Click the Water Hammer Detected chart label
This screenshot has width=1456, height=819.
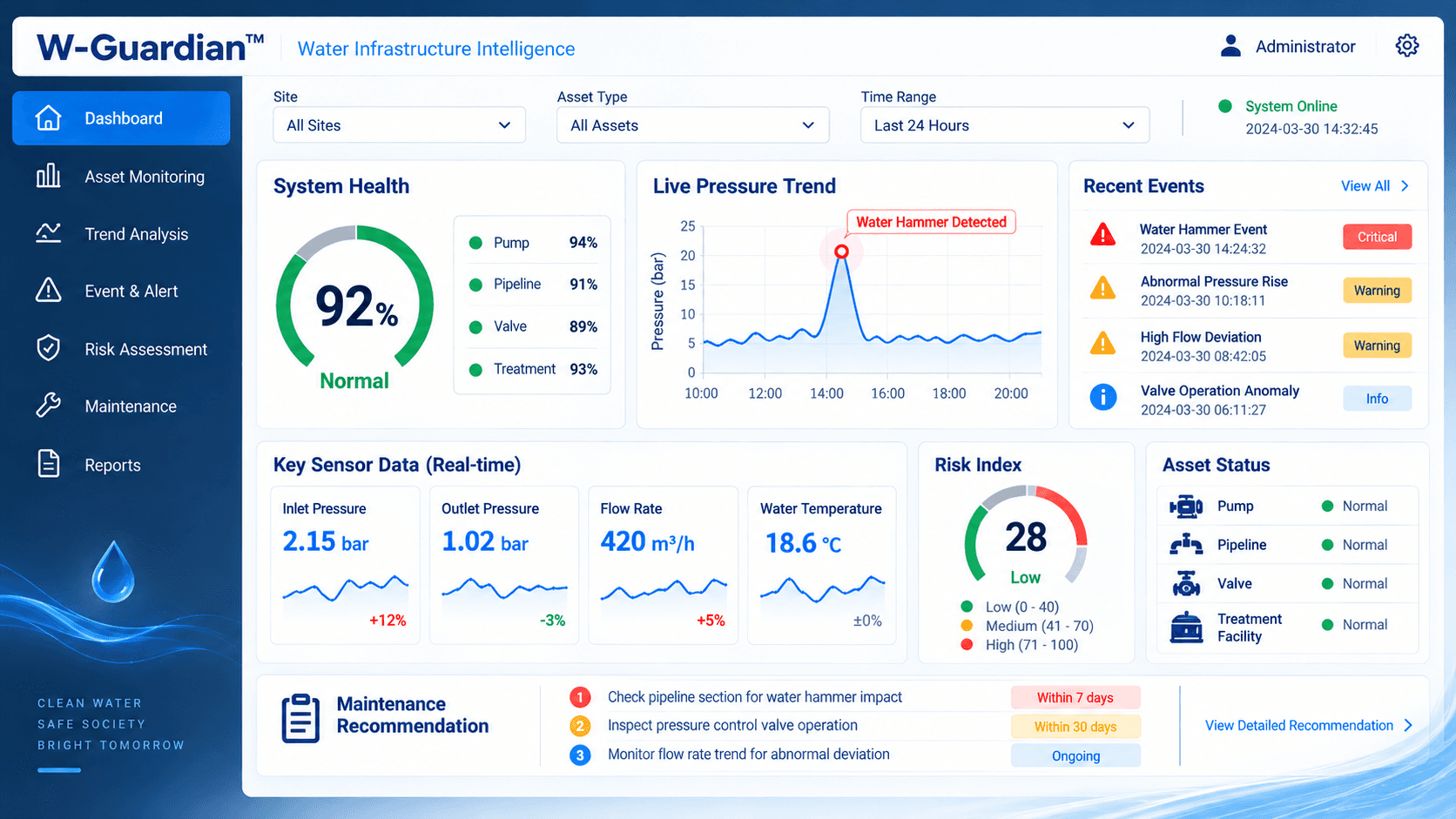[931, 222]
